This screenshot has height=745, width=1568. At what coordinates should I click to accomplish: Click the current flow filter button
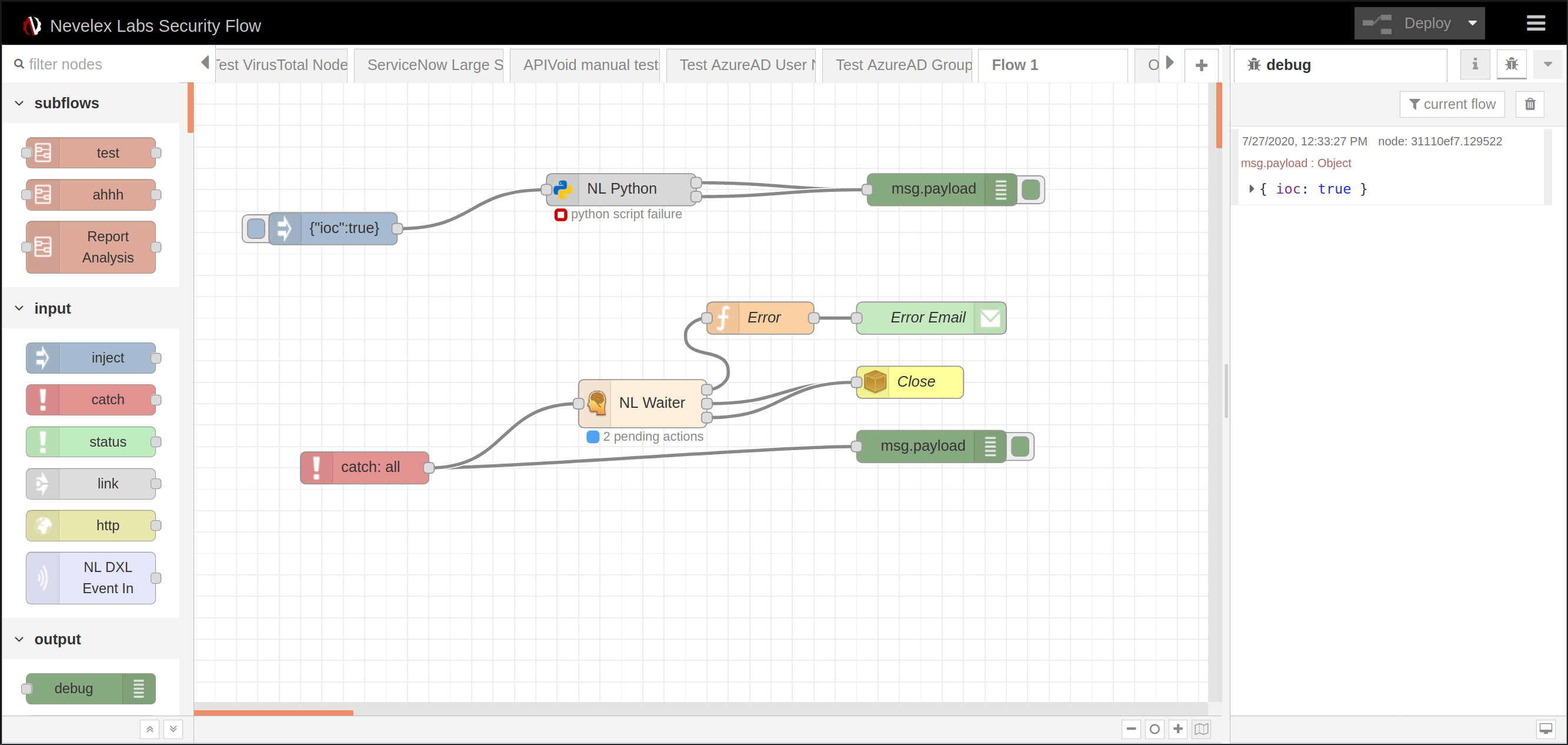1452,104
